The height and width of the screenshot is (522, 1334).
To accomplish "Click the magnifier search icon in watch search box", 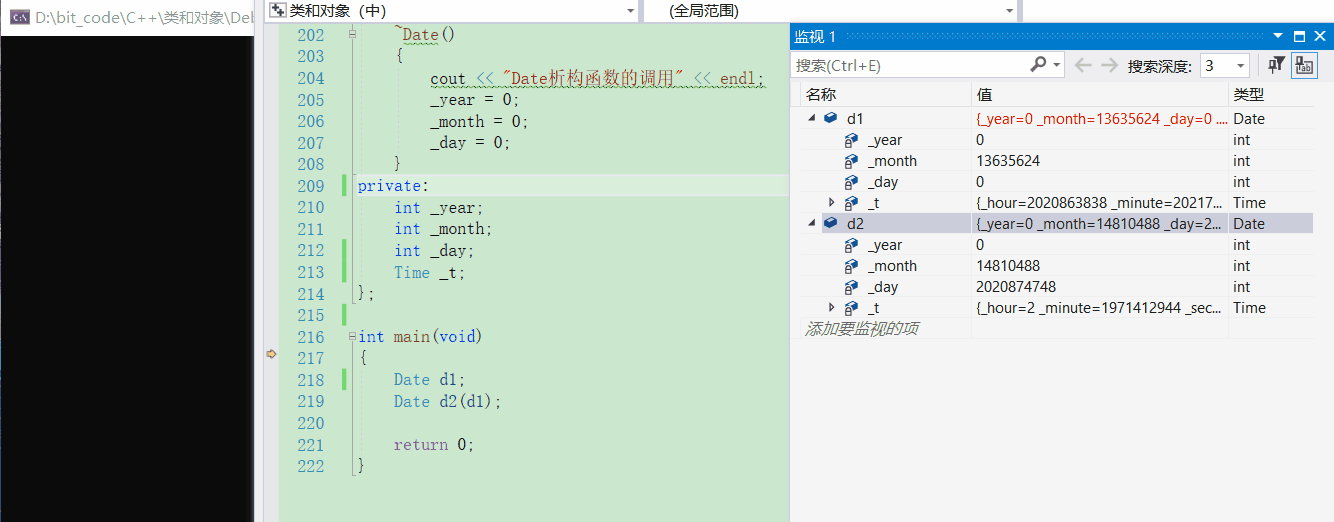I will 1039,65.
